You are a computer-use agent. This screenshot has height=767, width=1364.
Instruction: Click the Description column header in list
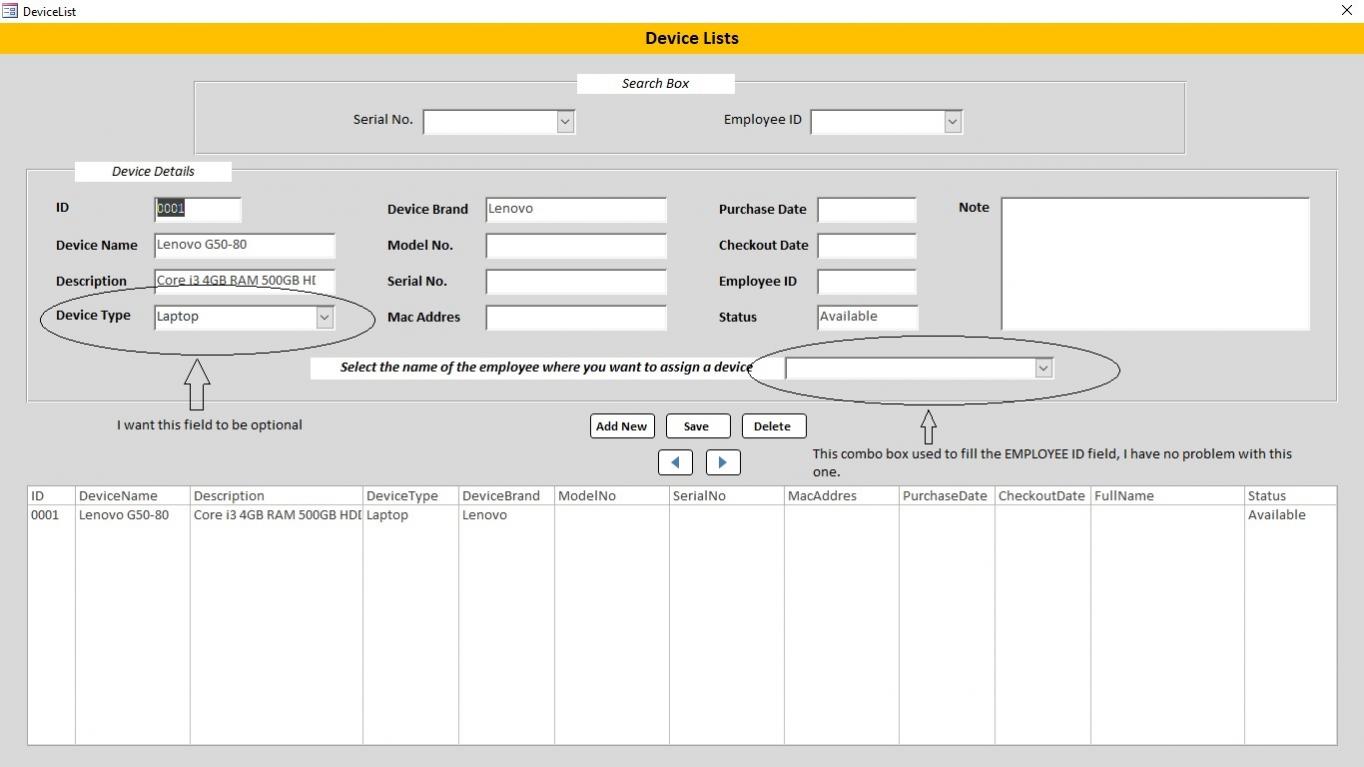click(276, 496)
